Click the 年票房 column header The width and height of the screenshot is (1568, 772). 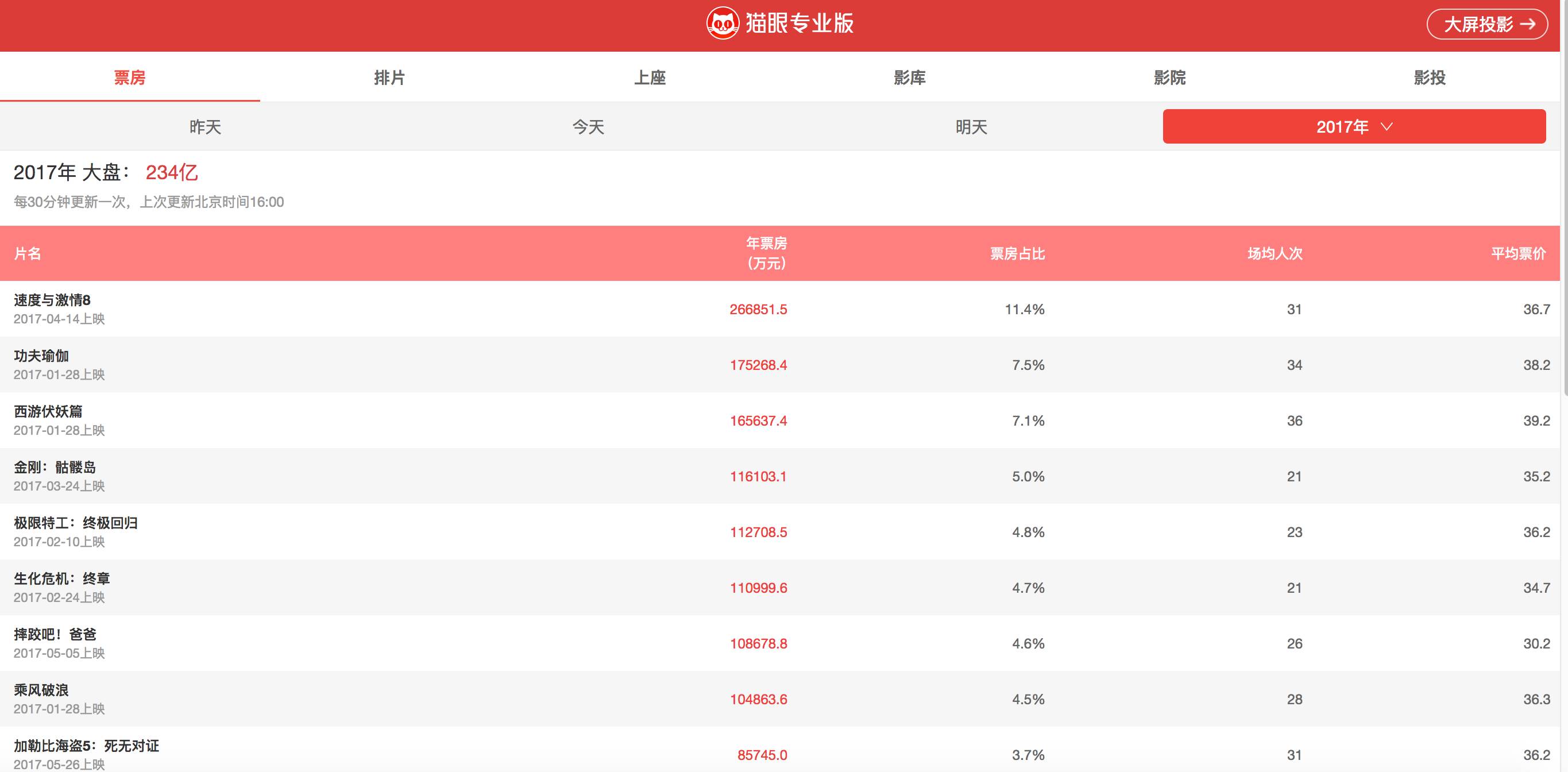766,253
